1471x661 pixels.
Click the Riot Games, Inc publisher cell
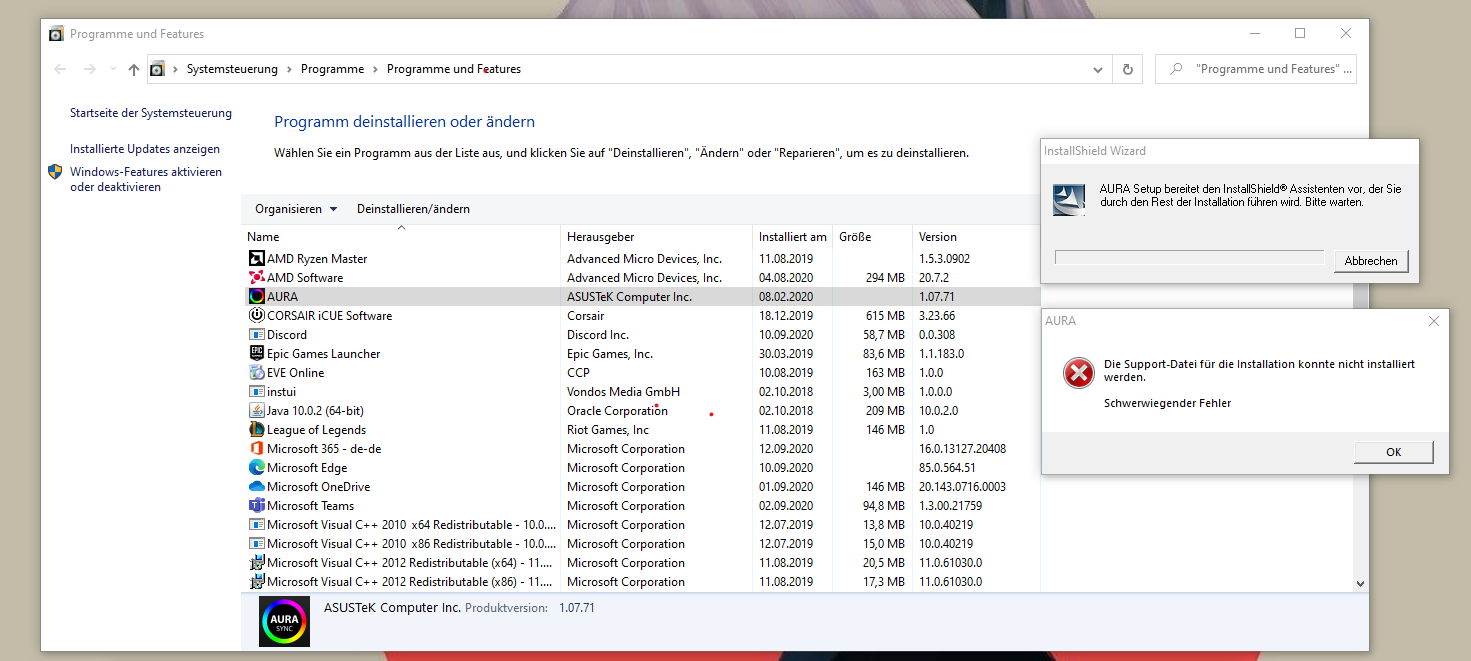pyautogui.click(x=608, y=430)
